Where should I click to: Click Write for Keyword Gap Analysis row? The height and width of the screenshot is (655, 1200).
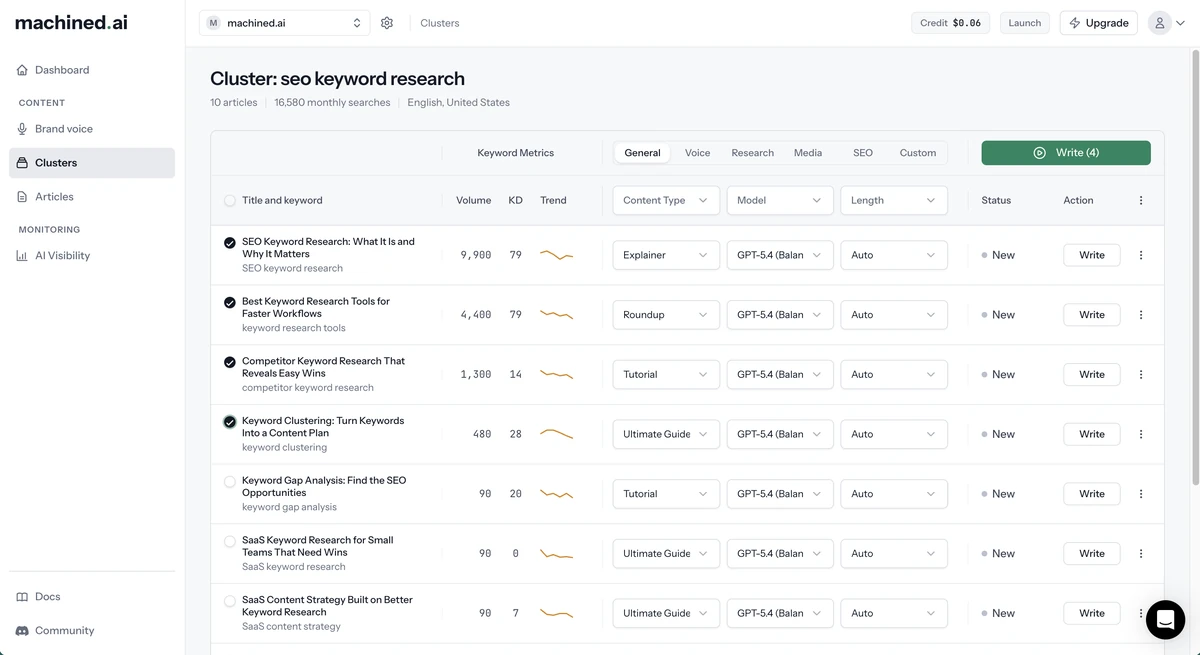click(x=1092, y=494)
